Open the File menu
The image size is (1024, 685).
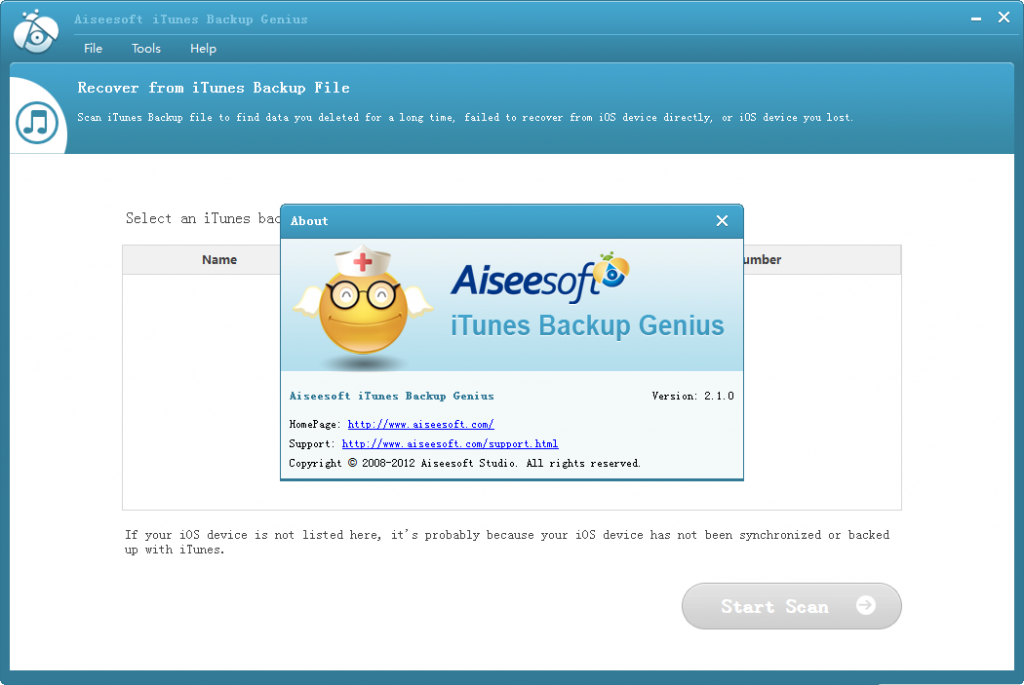pyautogui.click(x=93, y=48)
